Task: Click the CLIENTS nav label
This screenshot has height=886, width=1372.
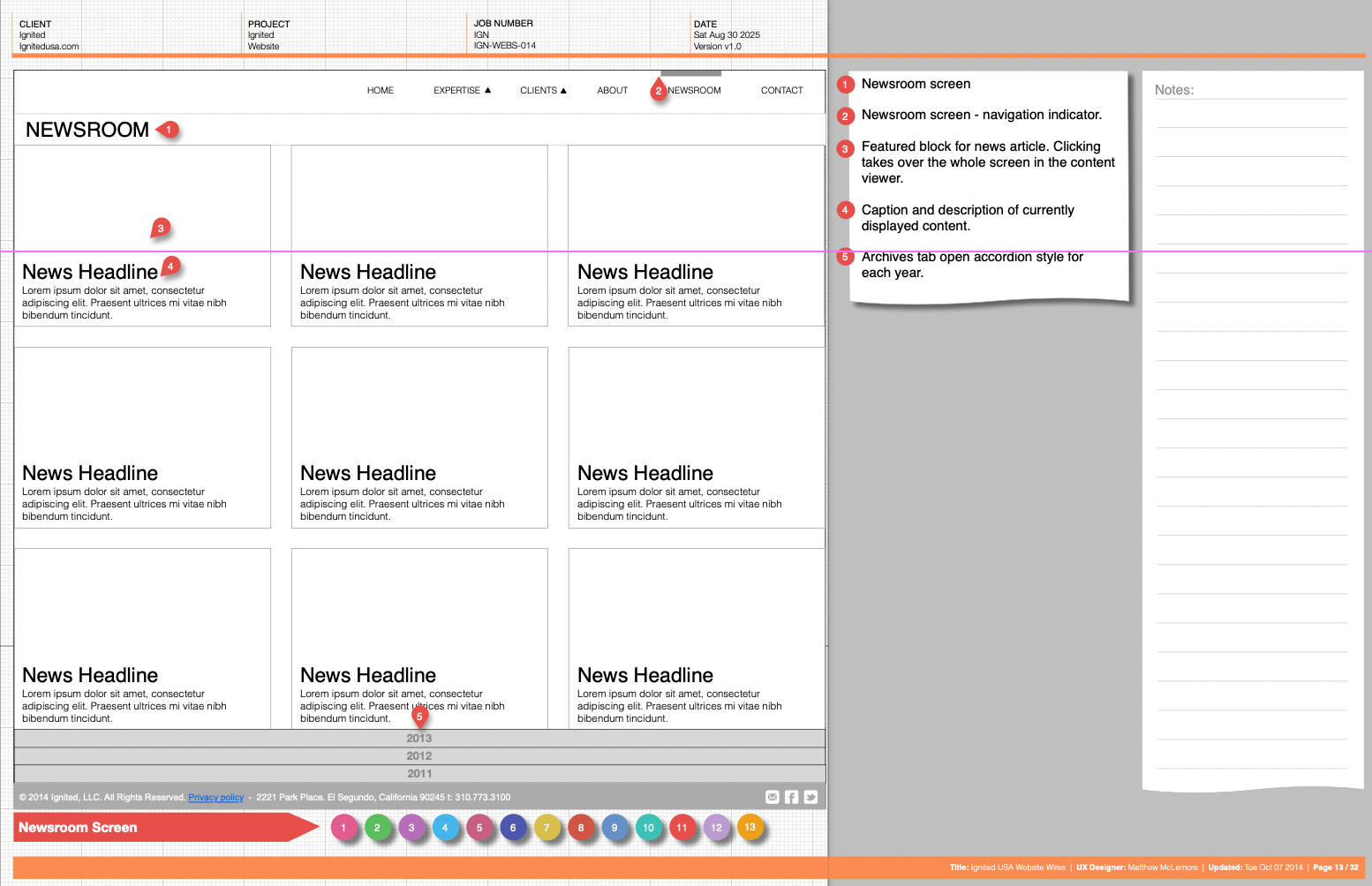Action: [539, 90]
